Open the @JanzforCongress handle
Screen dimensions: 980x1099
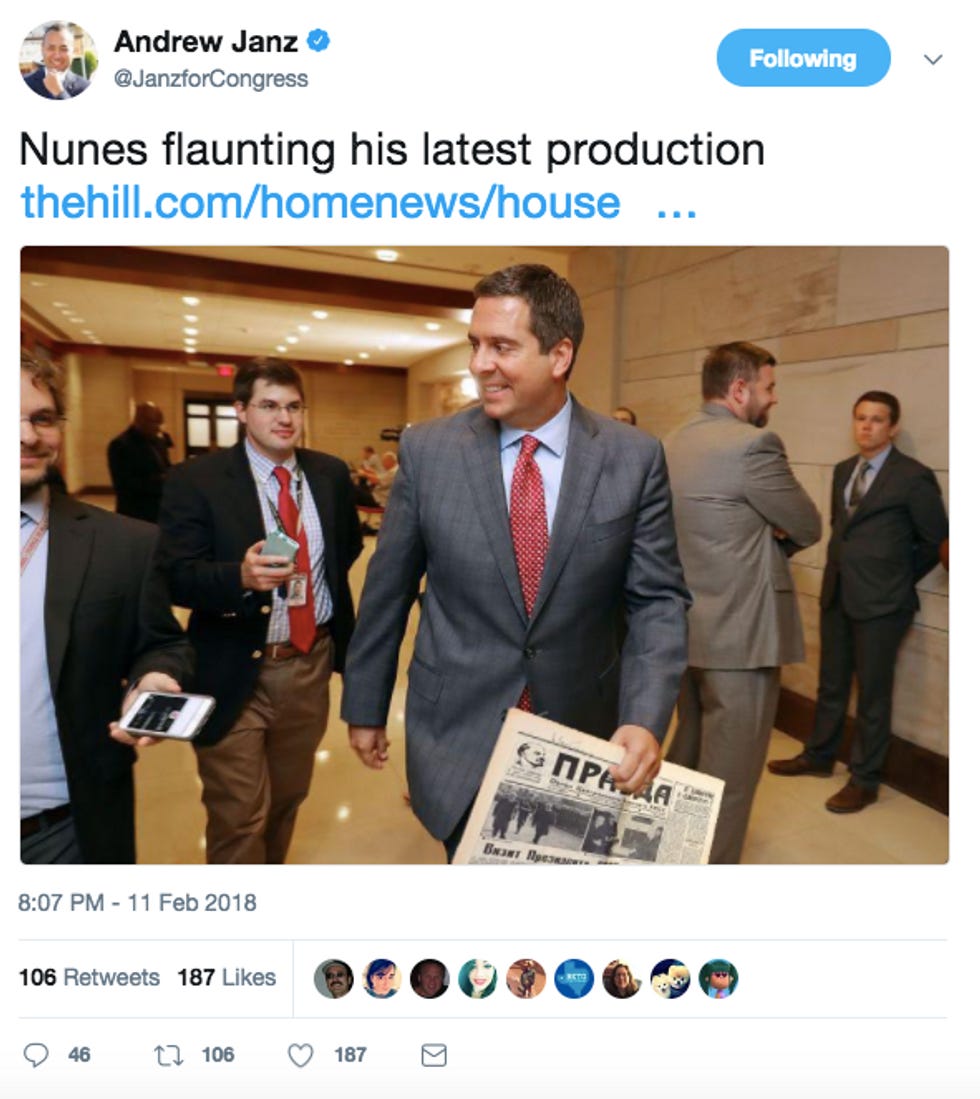pos(211,78)
